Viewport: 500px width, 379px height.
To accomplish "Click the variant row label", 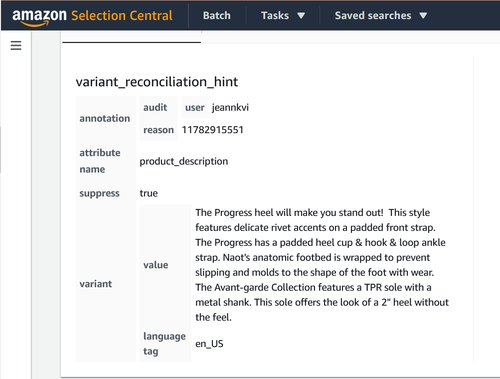I will click(x=96, y=284).
